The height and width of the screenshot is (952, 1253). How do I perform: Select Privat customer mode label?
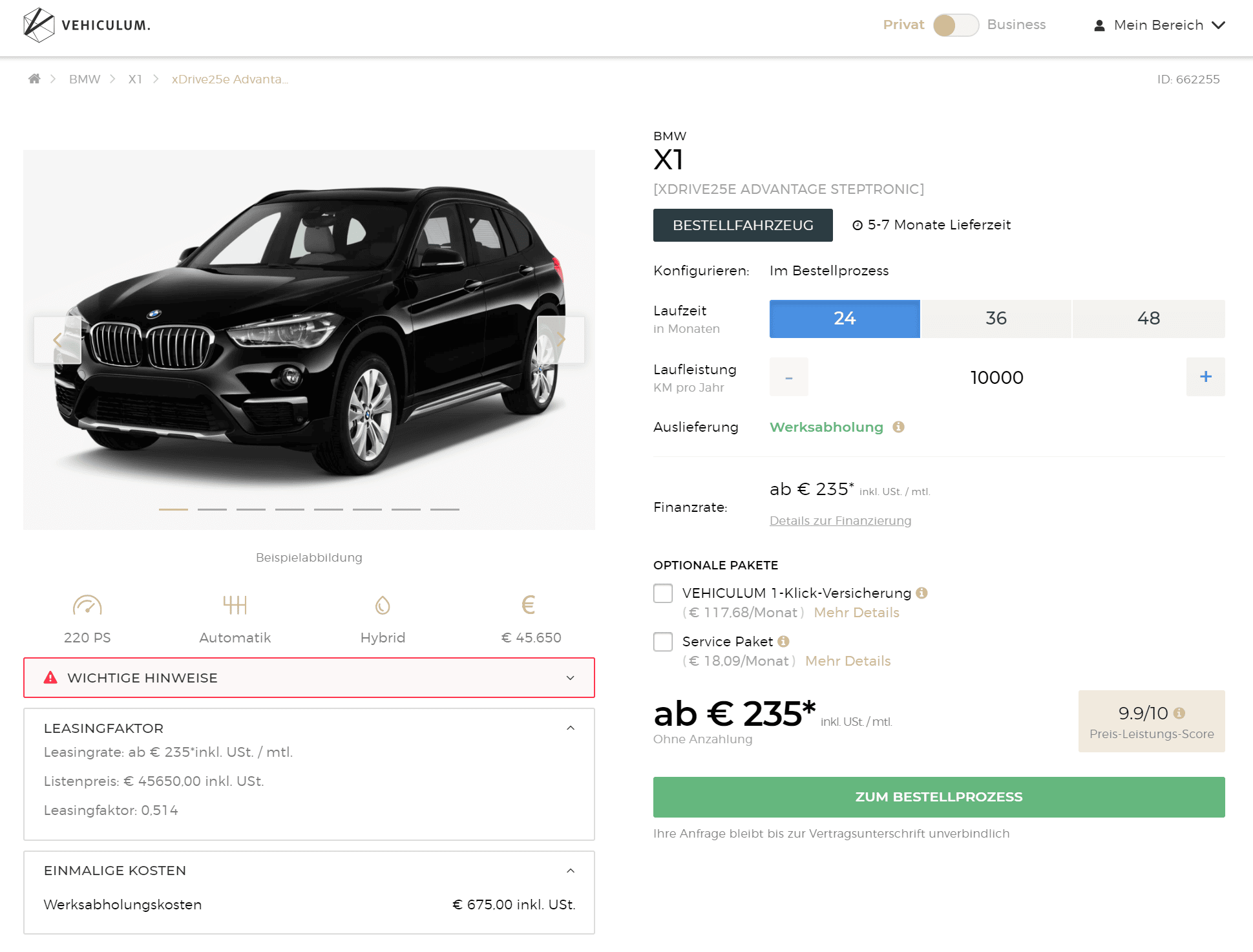(903, 25)
